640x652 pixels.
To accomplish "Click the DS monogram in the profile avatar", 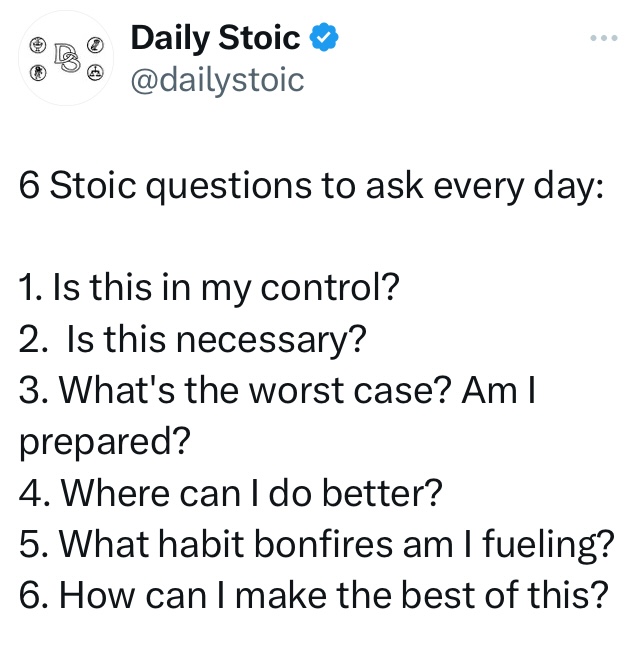I will [x=67, y=57].
